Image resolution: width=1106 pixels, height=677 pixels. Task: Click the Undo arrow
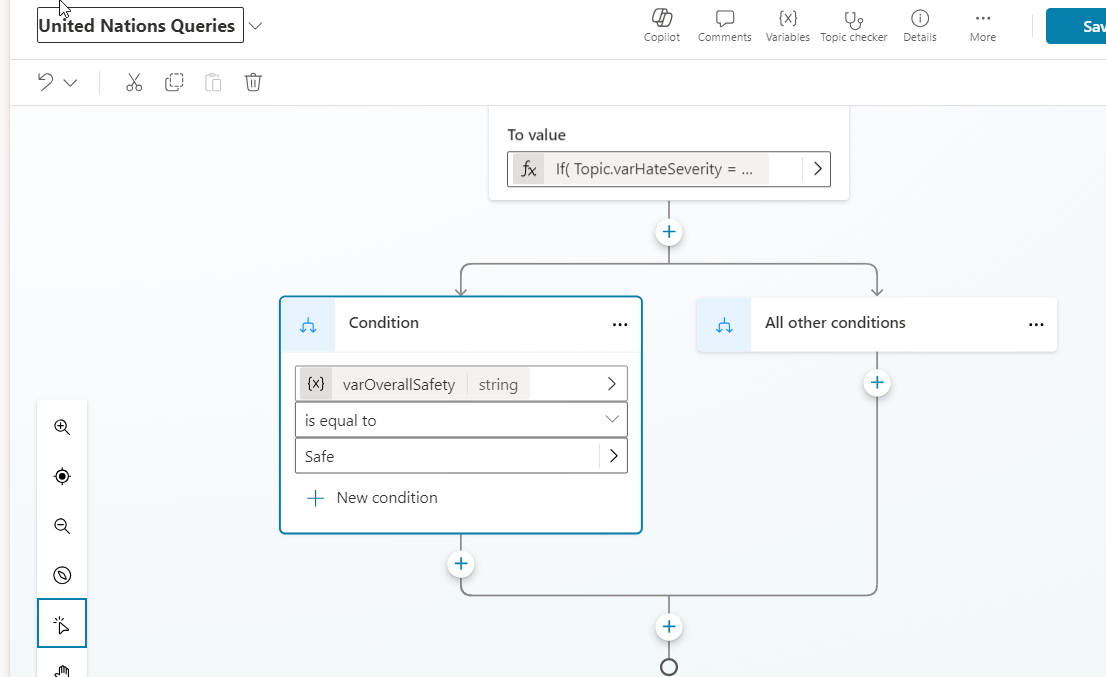[46, 83]
